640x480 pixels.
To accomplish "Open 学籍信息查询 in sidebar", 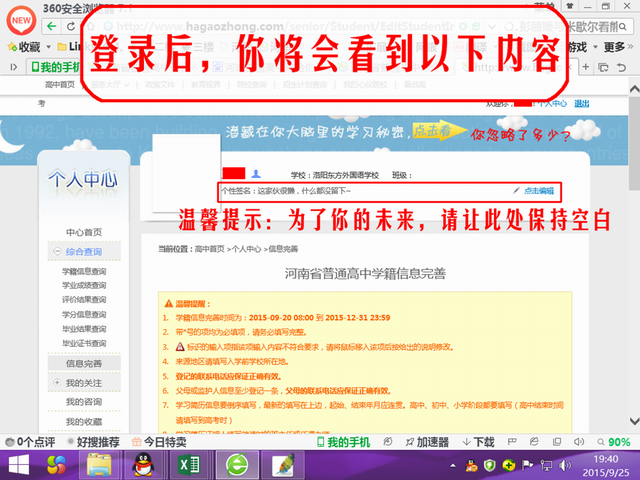I will point(84,271).
